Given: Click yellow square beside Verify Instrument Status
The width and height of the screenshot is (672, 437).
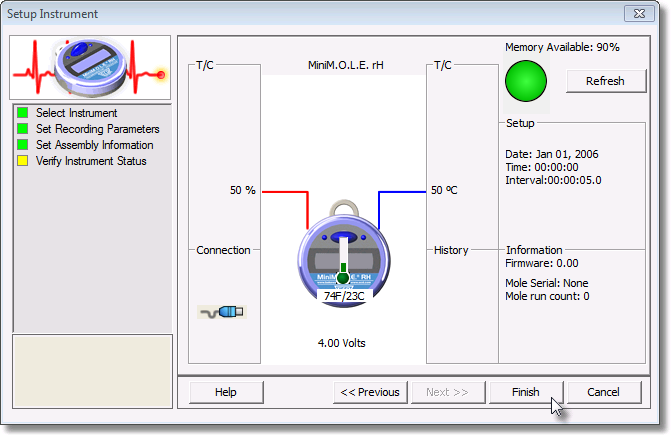Looking at the screenshot, I should [22, 161].
